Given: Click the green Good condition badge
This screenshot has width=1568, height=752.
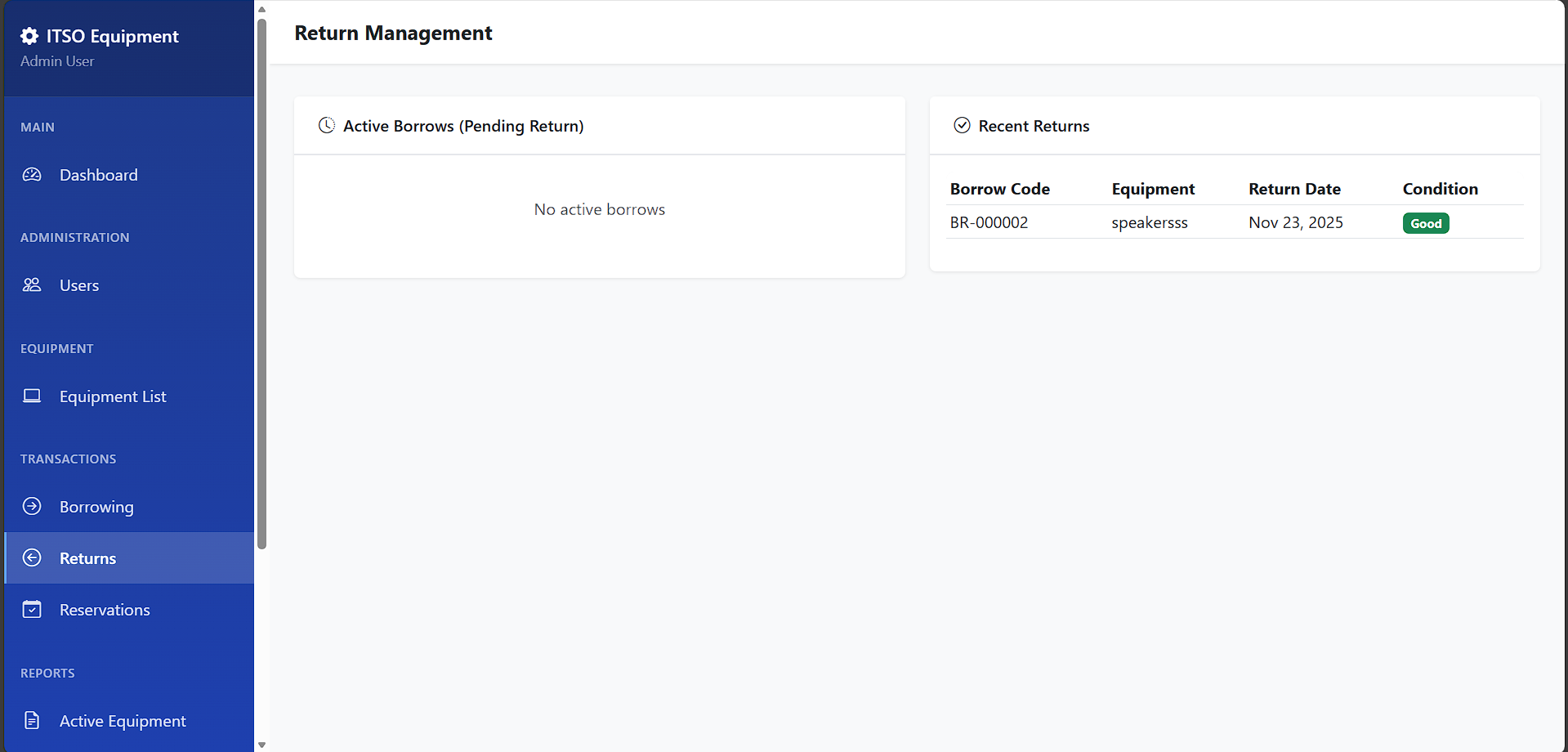Looking at the screenshot, I should [x=1426, y=223].
